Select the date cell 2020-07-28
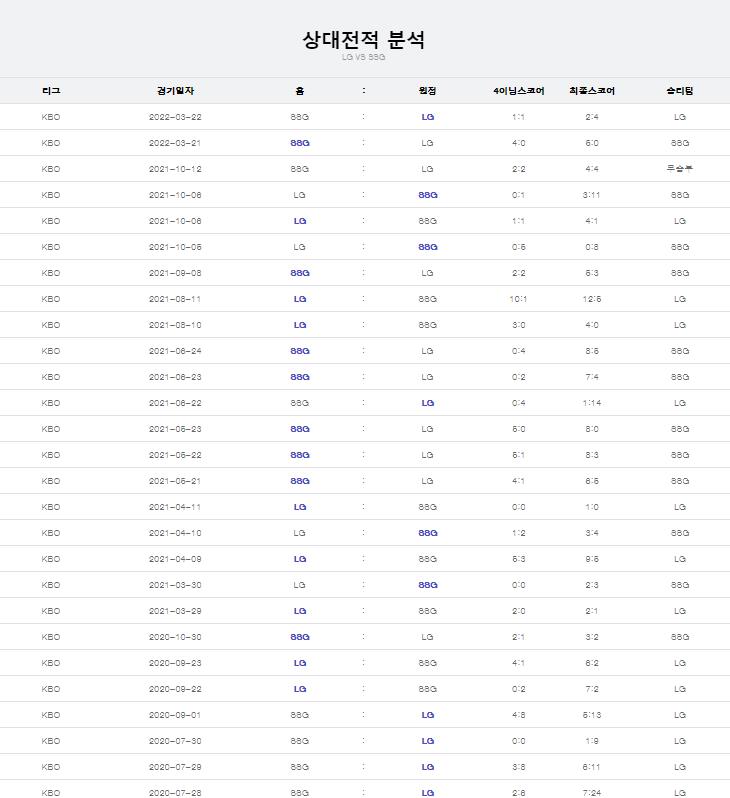The width and height of the screenshot is (730, 798). coord(175,792)
